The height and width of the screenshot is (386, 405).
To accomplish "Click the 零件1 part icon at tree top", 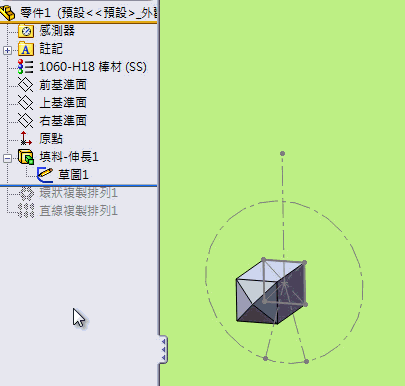I will click(x=7, y=13).
